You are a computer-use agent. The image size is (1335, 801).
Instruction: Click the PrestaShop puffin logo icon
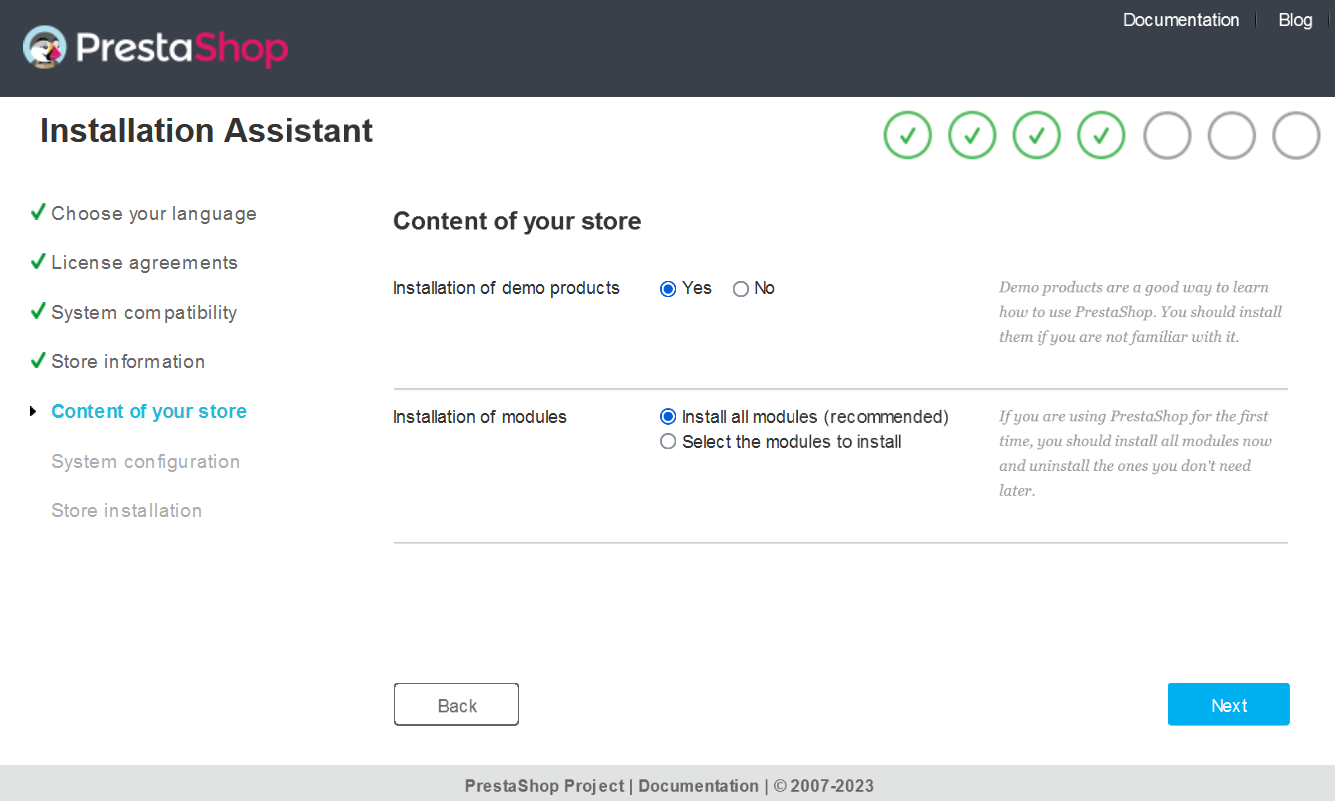(44, 47)
